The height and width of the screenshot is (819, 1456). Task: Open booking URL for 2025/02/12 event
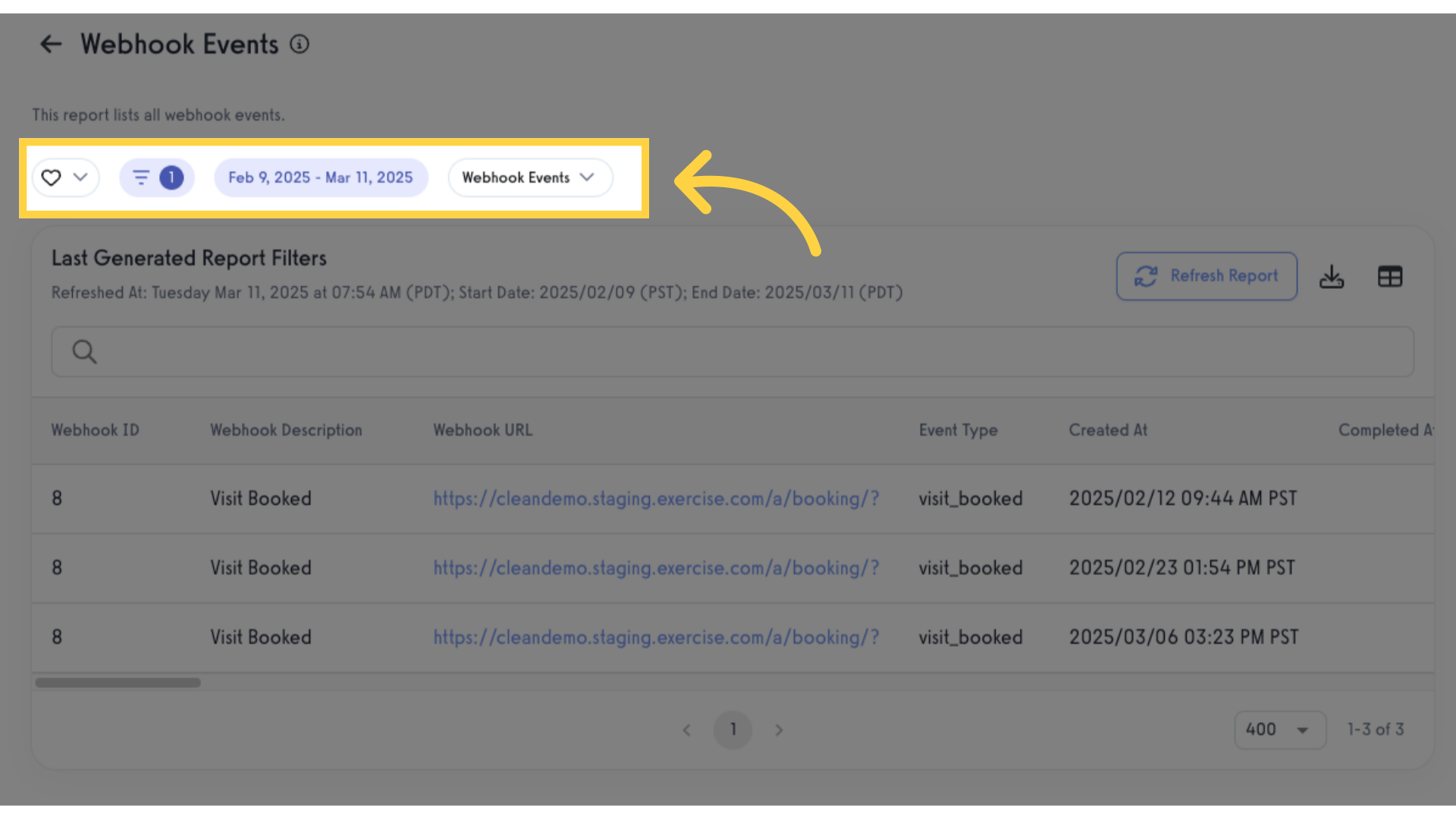tap(656, 498)
